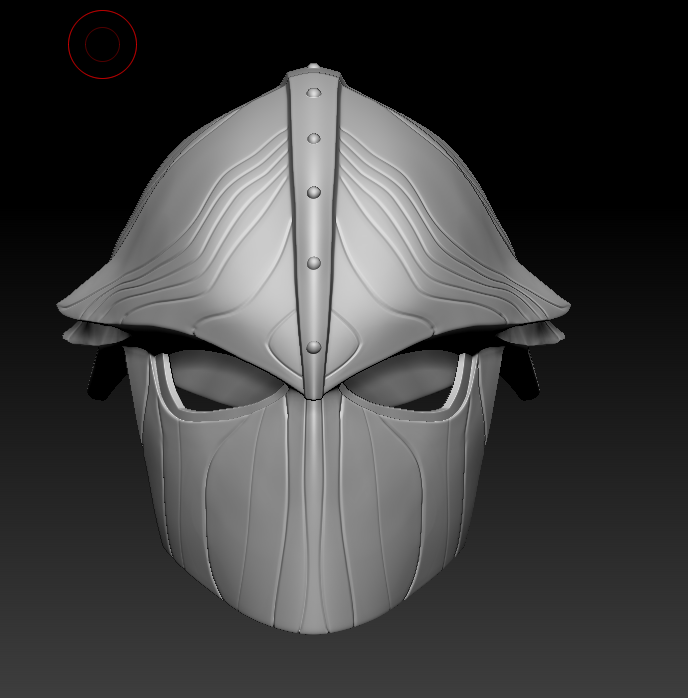Click the small nub at the crest top
688x698 pixels.
pos(314,67)
